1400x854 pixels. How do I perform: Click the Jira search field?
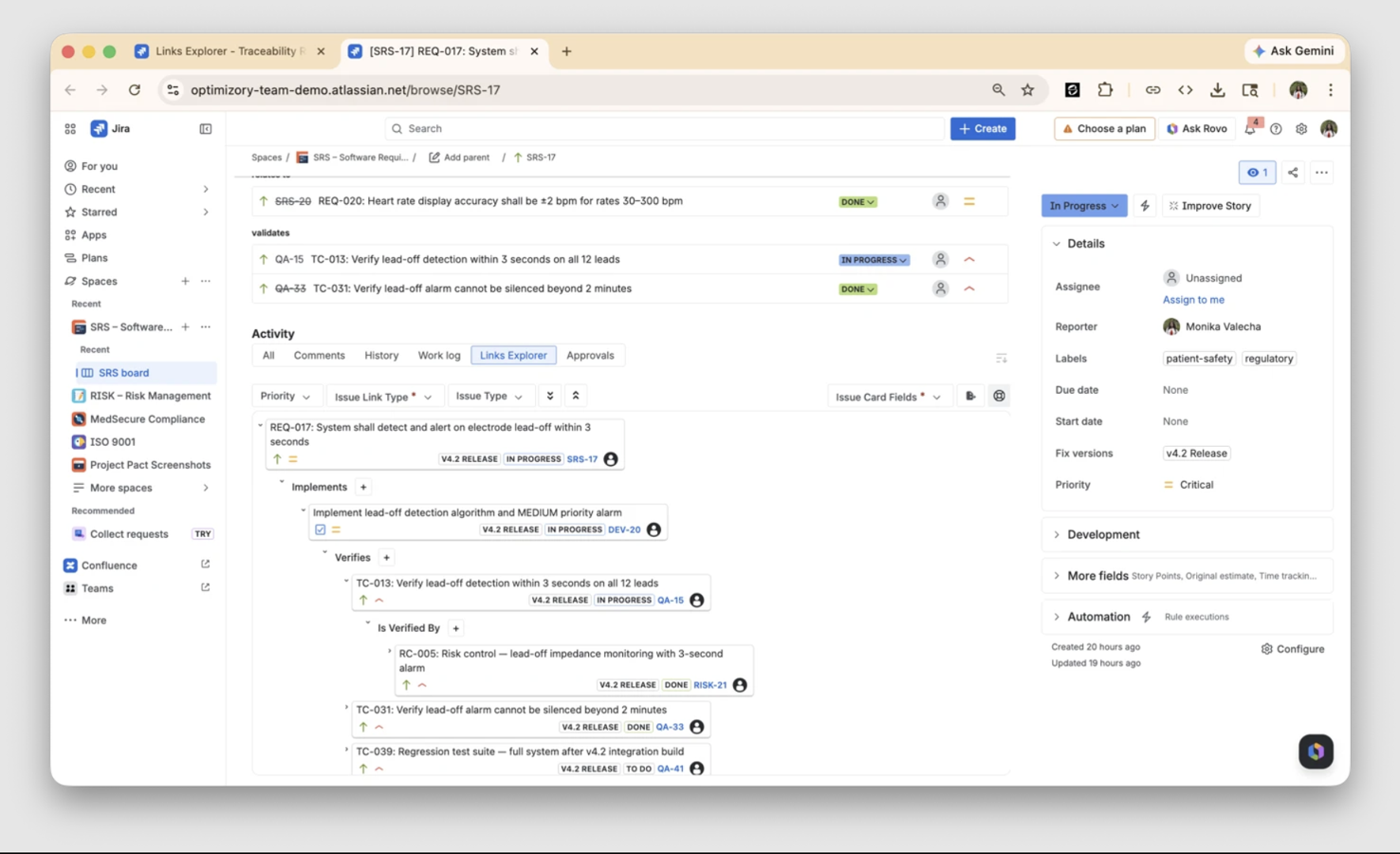click(666, 129)
